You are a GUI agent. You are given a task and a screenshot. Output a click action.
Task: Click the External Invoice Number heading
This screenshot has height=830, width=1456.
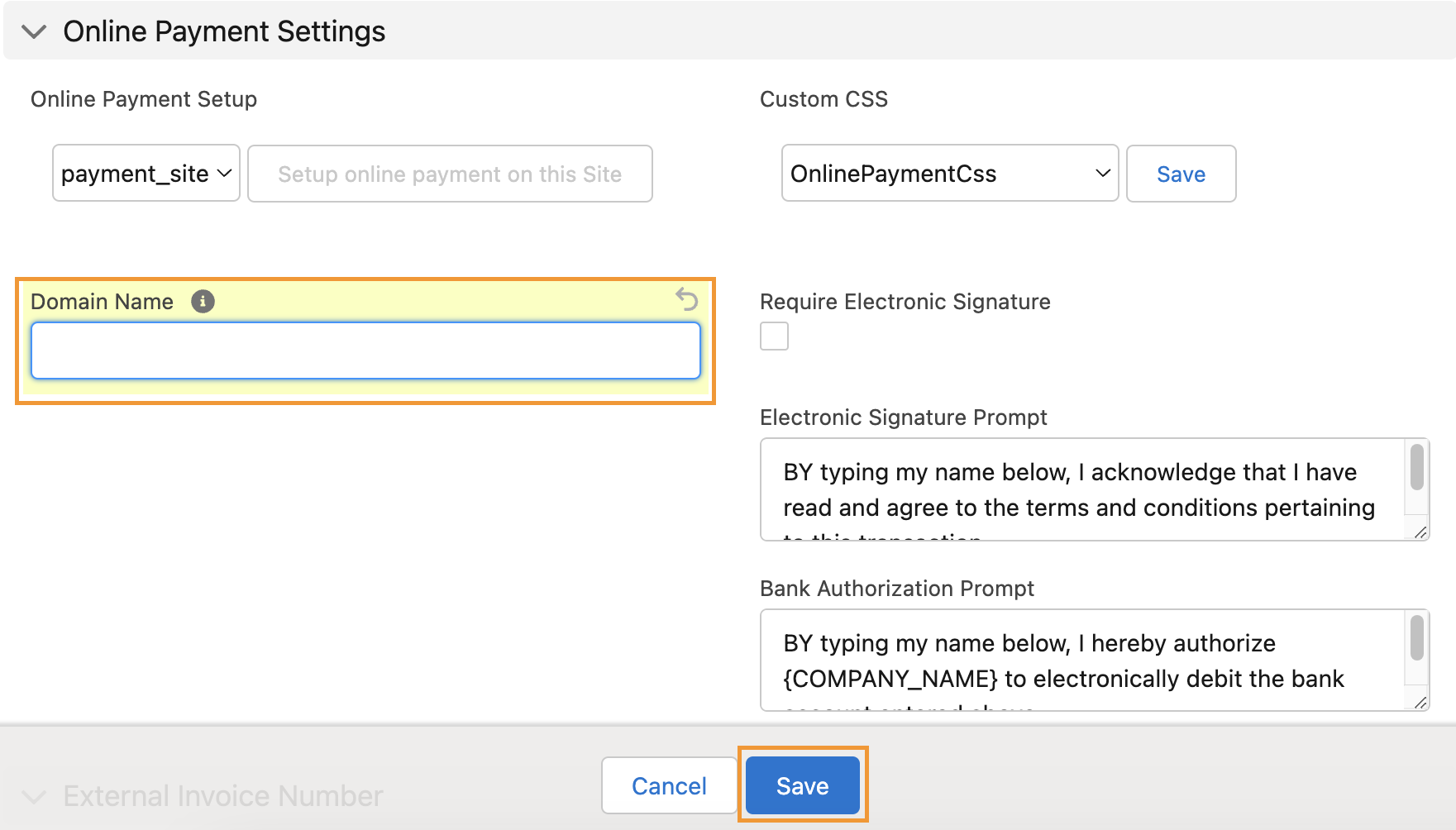click(x=223, y=796)
